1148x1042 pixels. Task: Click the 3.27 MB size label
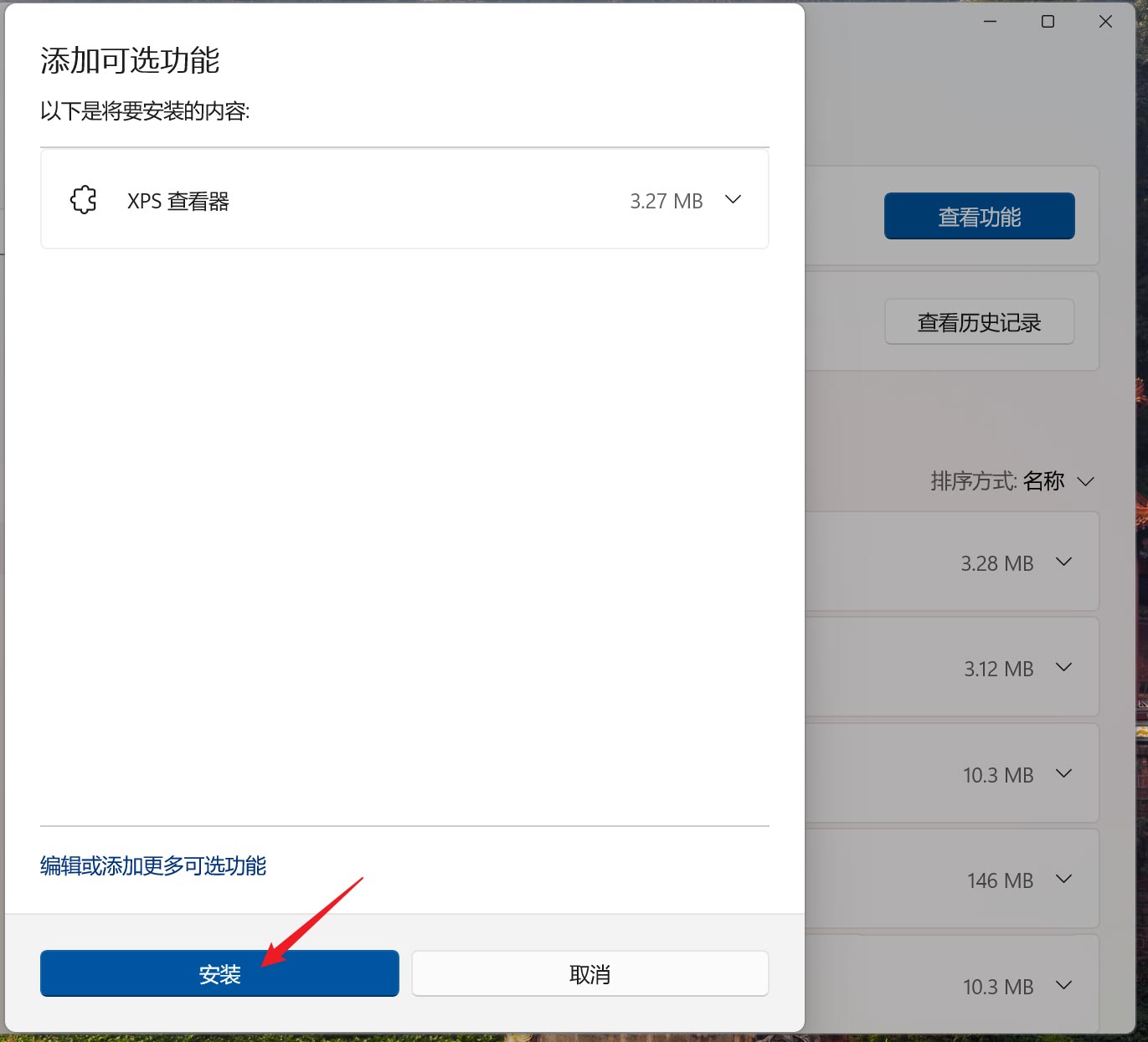point(666,200)
